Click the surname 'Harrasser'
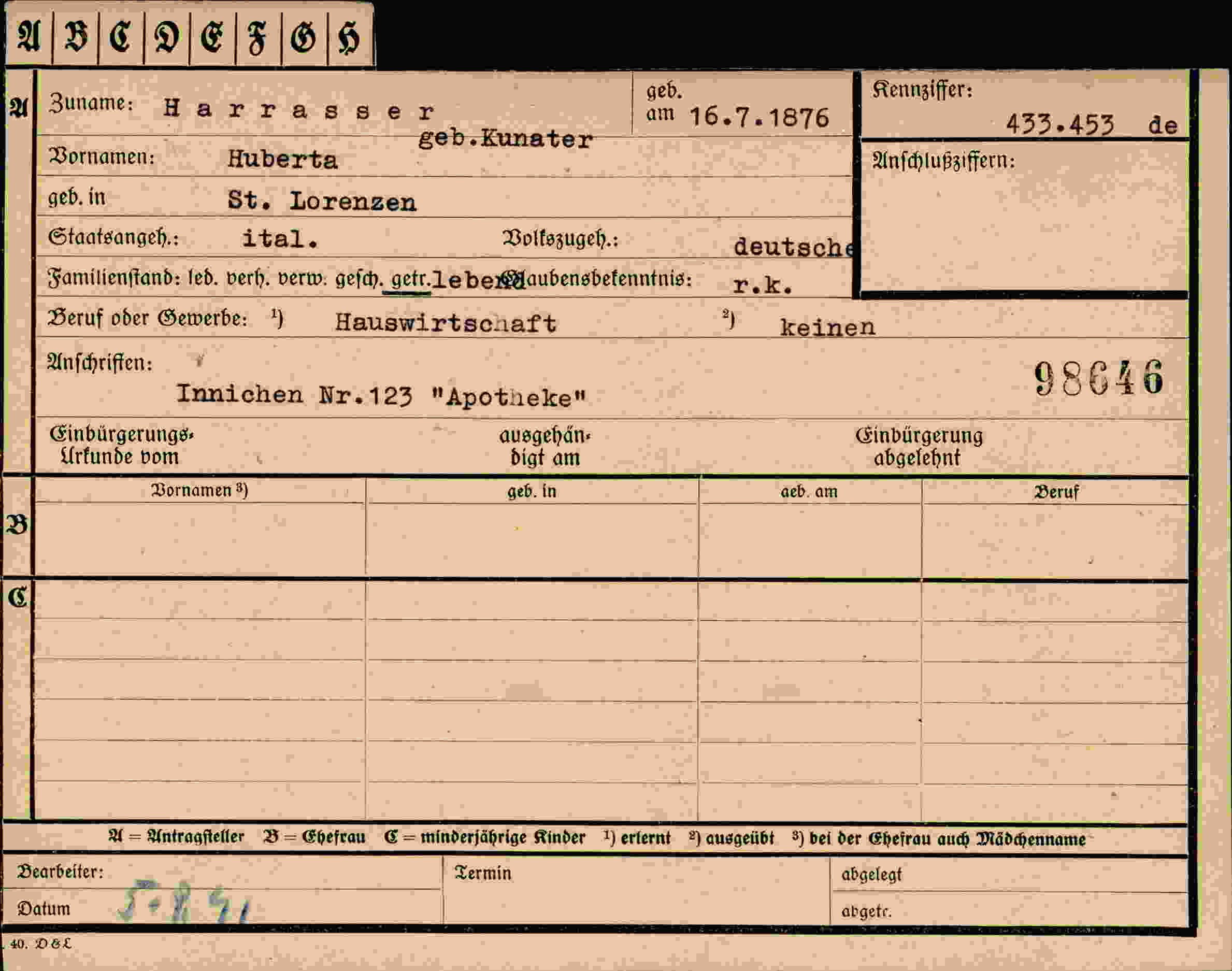Screen dimensions: 1232x971 (299, 109)
